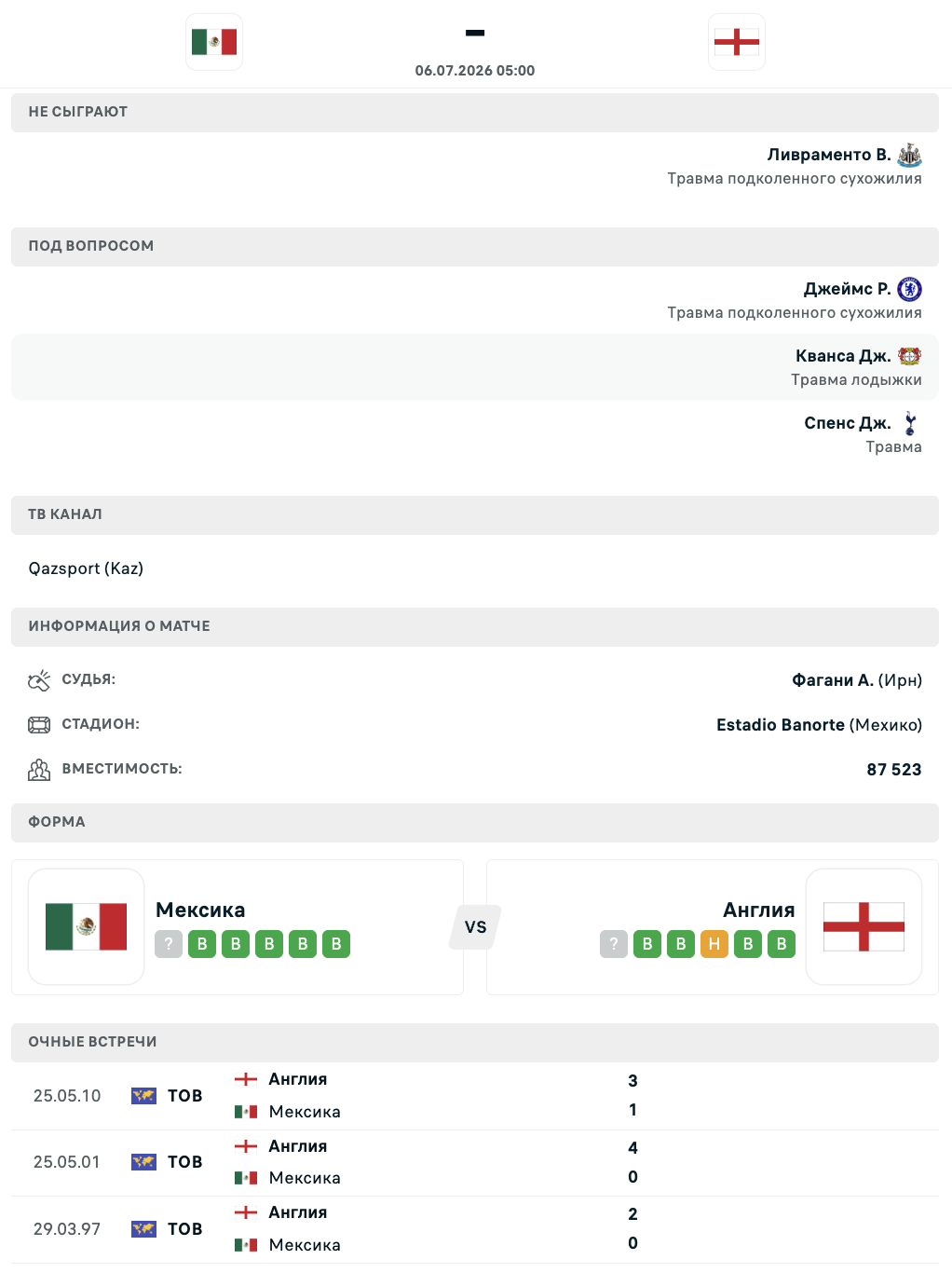
Task: Click the Chelsea club badge beside Джеймс Р.
Action: click(910, 289)
